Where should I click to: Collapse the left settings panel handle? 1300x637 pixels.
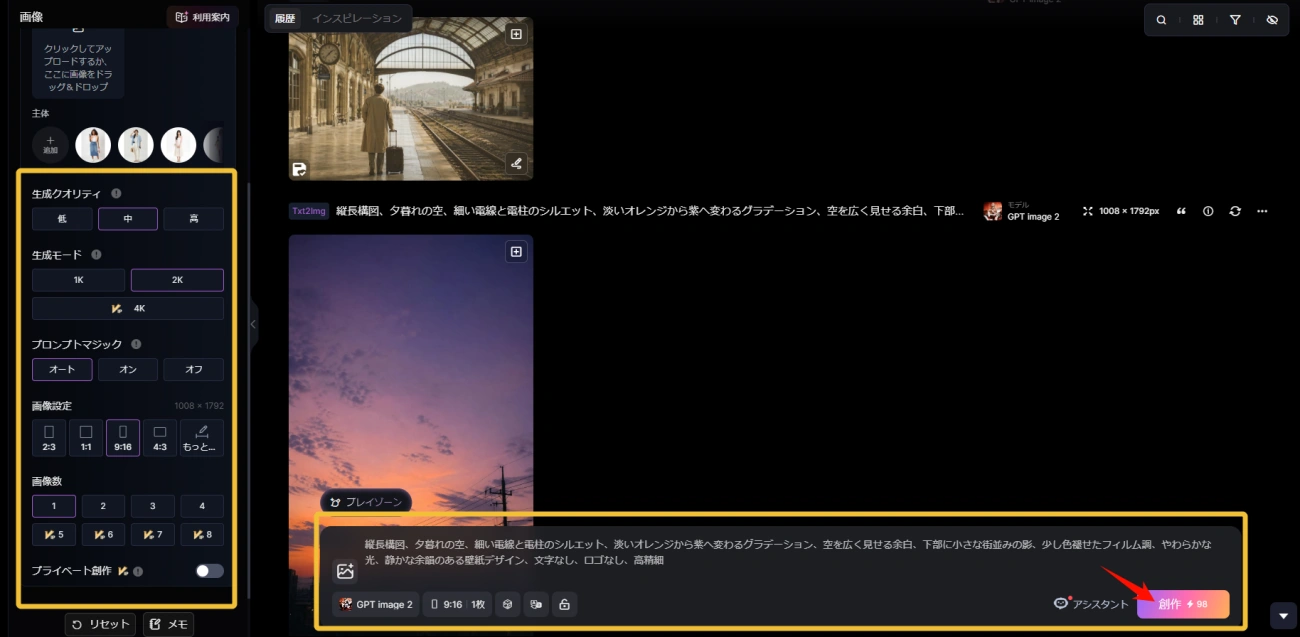tap(253, 325)
